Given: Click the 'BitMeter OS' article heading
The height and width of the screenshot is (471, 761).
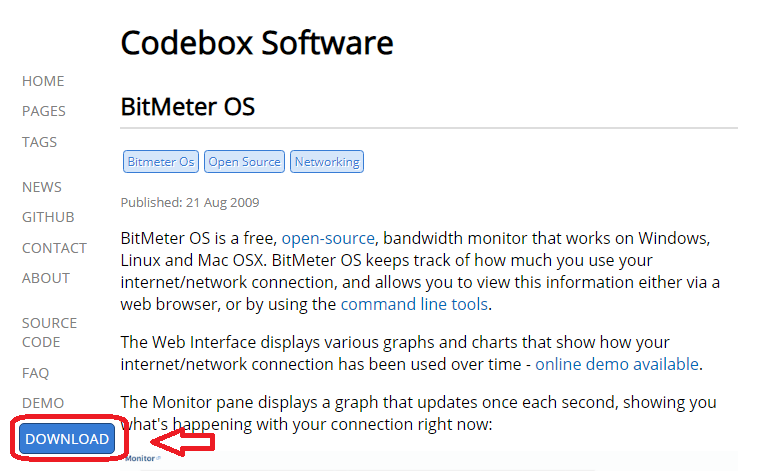Looking at the screenshot, I should (x=187, y=106).
